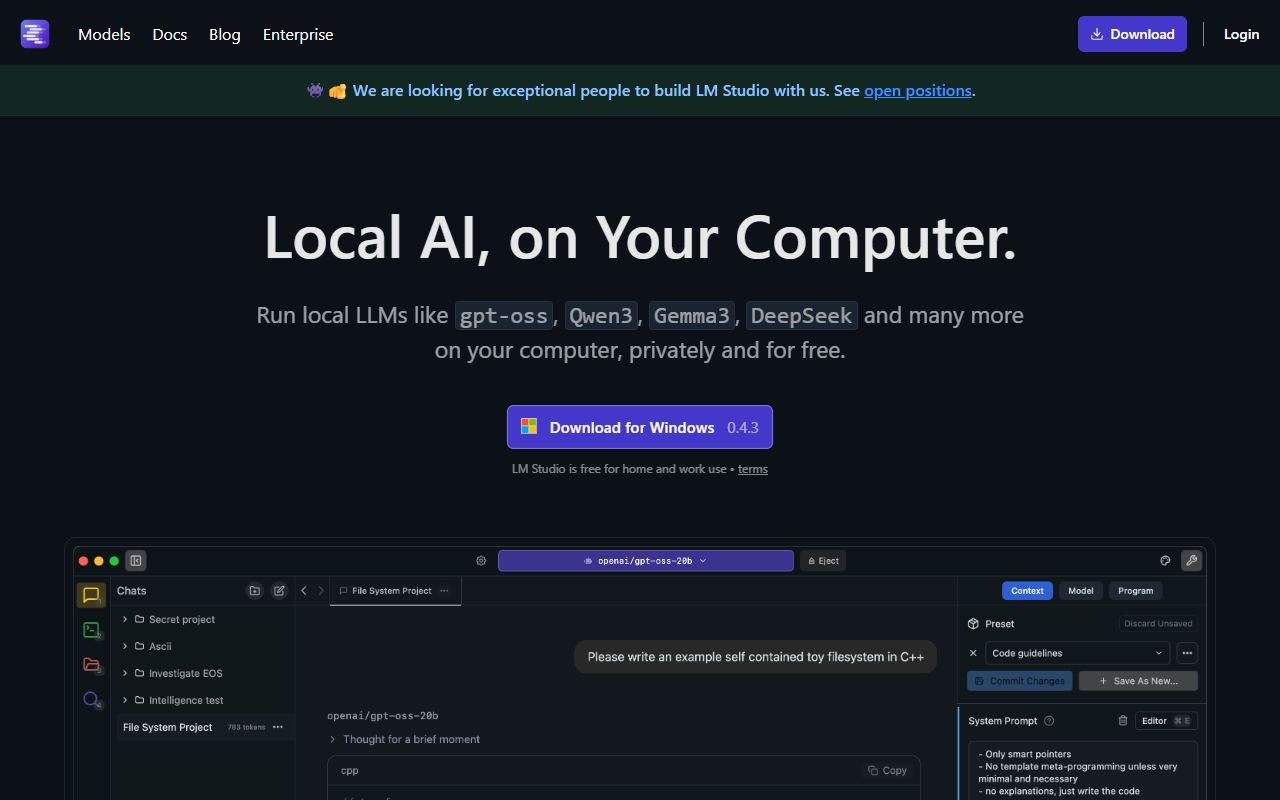Open My Models via the red folder icon

pyautogui.click(x=91, y=664)
